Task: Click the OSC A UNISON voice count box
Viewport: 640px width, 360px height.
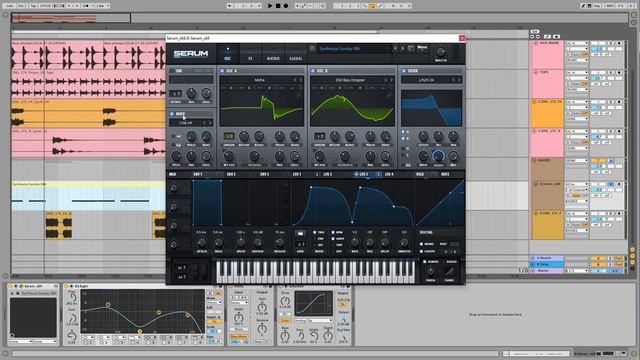Action: coord(229,136)
